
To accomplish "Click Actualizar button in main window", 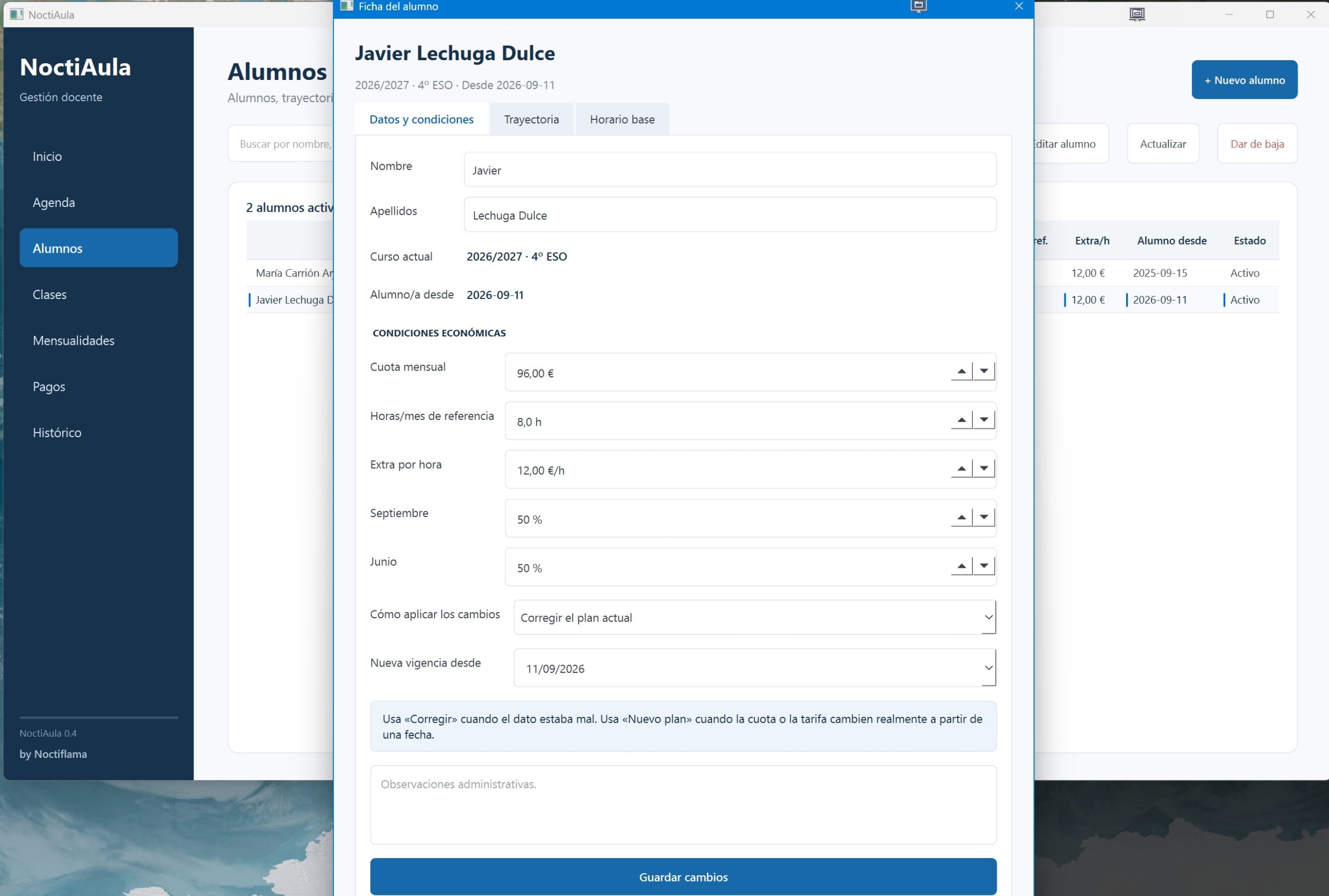I will 1163,144.
